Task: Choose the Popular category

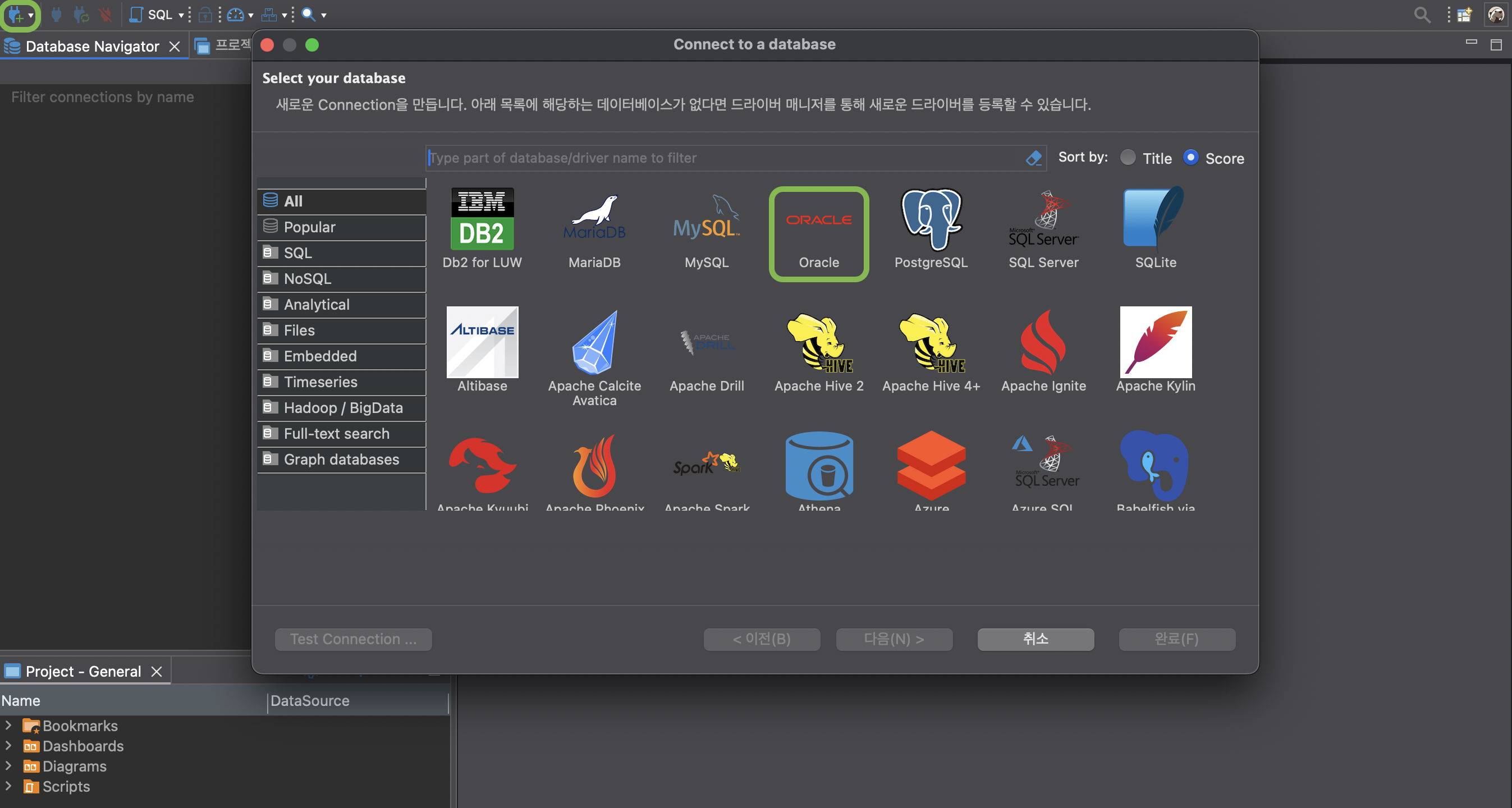Action: [x=341, y=227]
